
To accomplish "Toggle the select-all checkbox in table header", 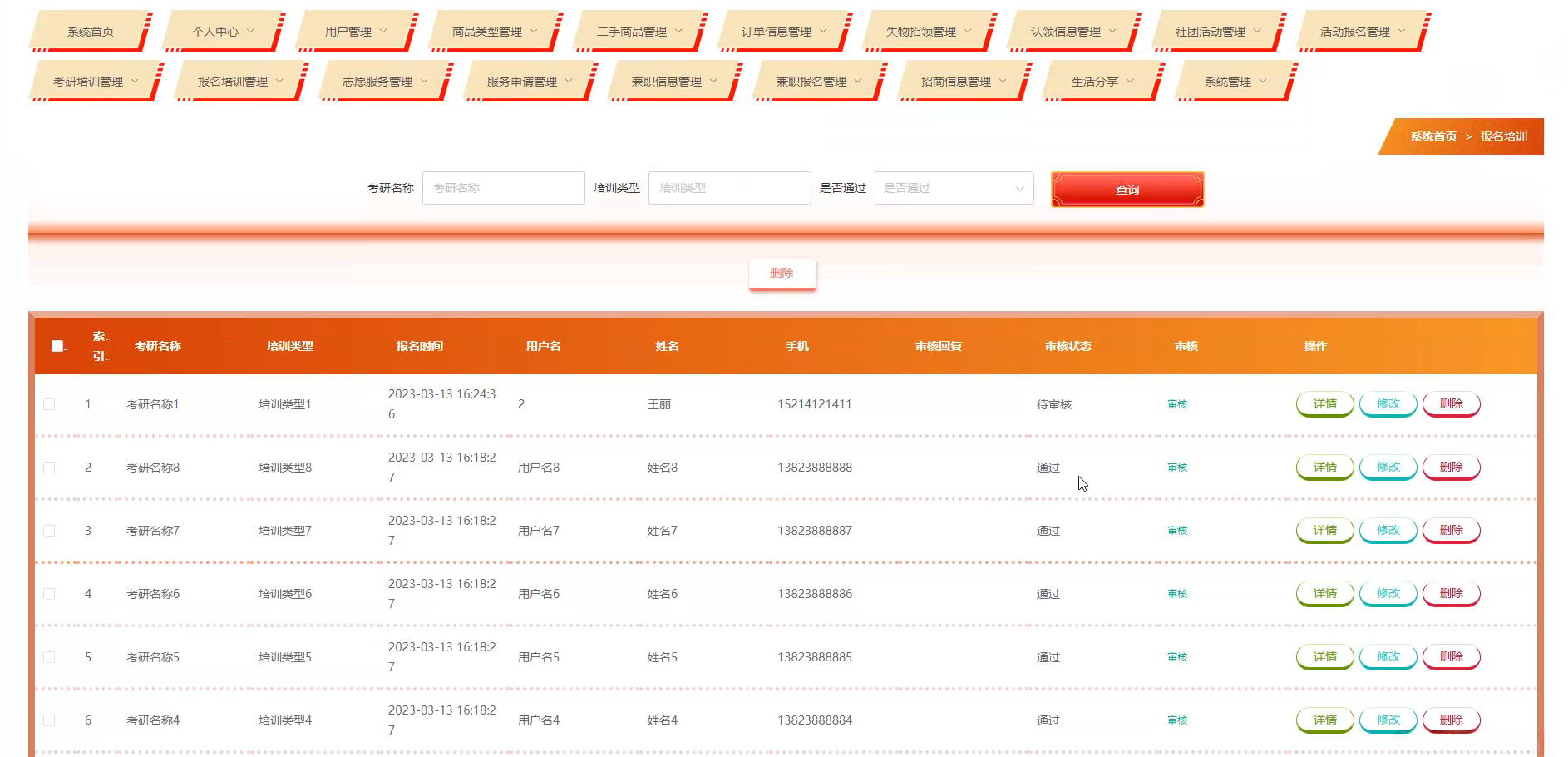I will point(57,346).
